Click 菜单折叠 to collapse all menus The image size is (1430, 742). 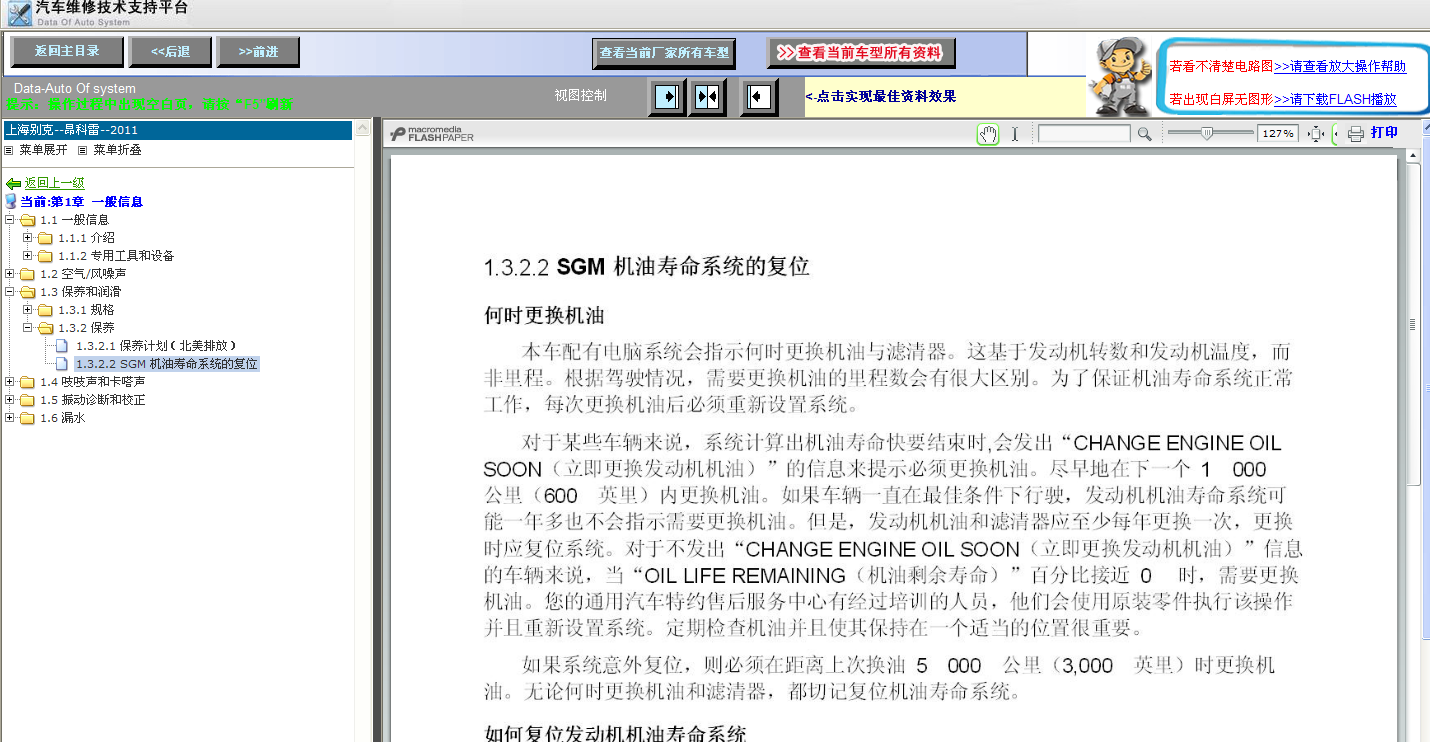click(117, 150)
